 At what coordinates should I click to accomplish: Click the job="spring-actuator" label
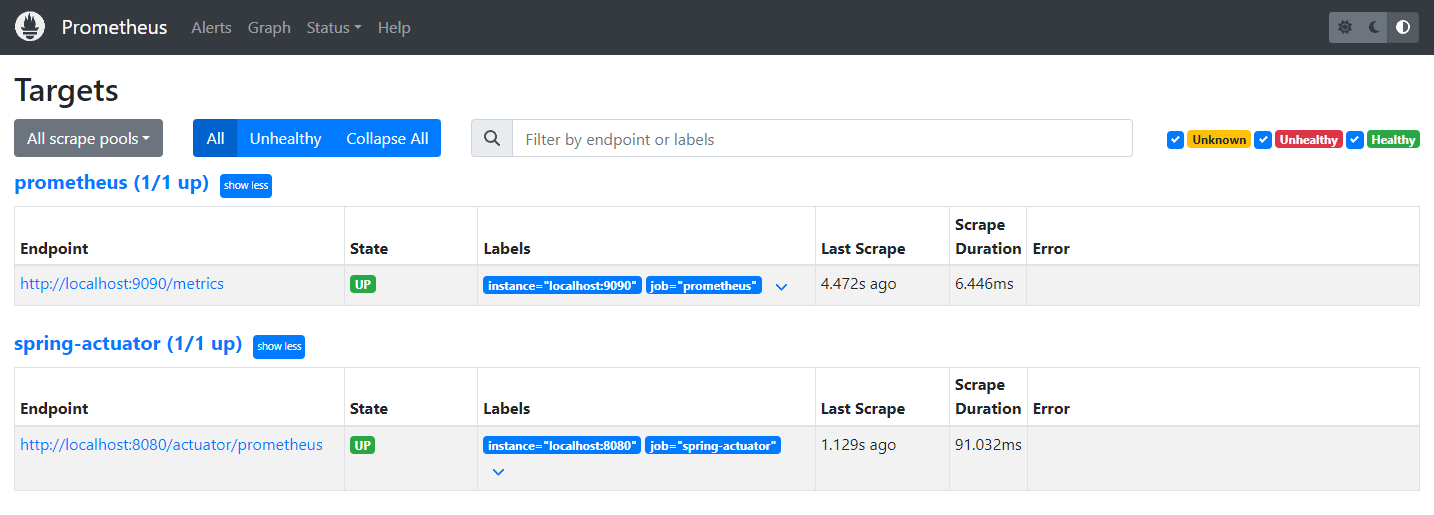pos(713,446)
